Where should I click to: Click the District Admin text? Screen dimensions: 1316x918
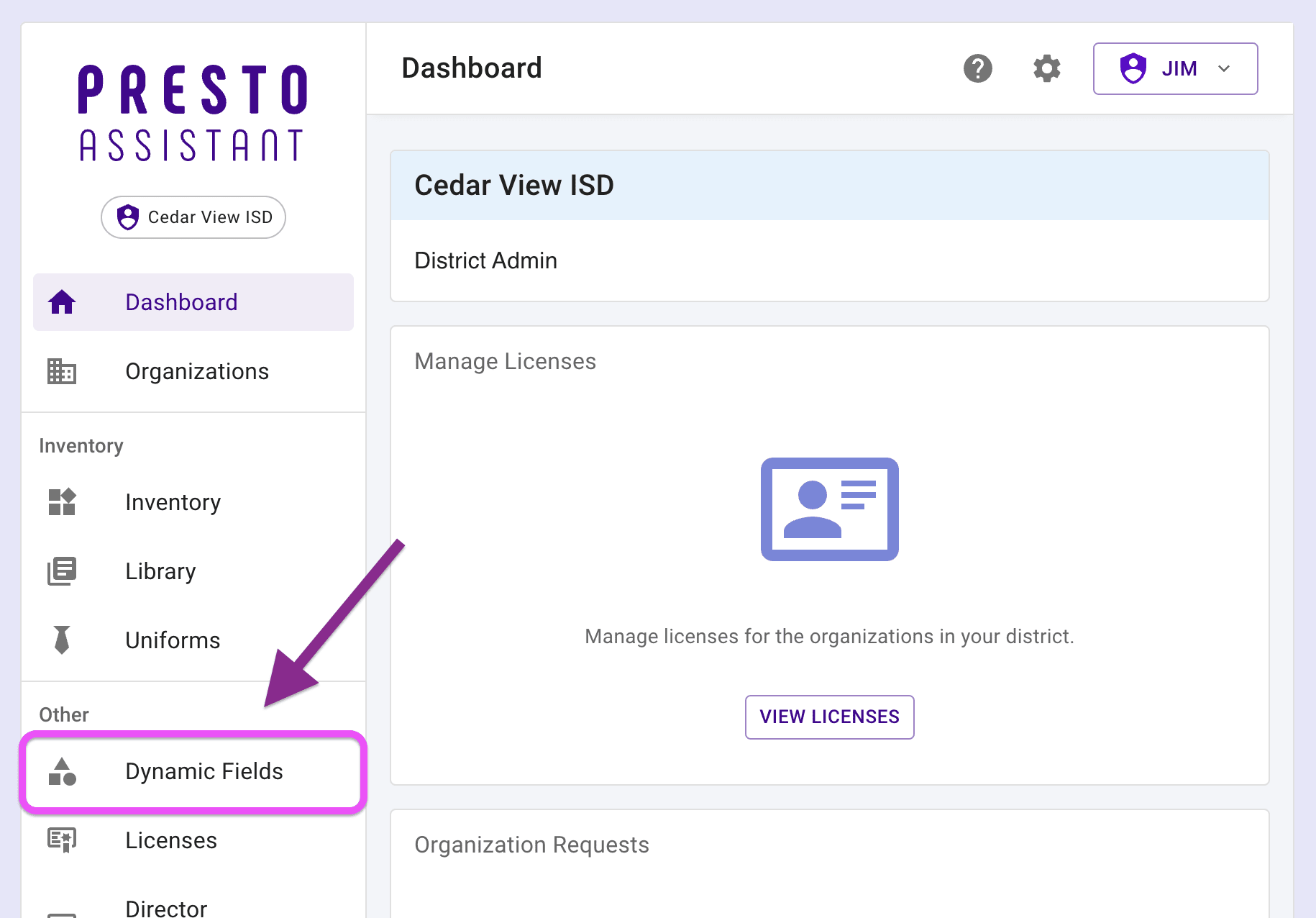coord(485,260)
